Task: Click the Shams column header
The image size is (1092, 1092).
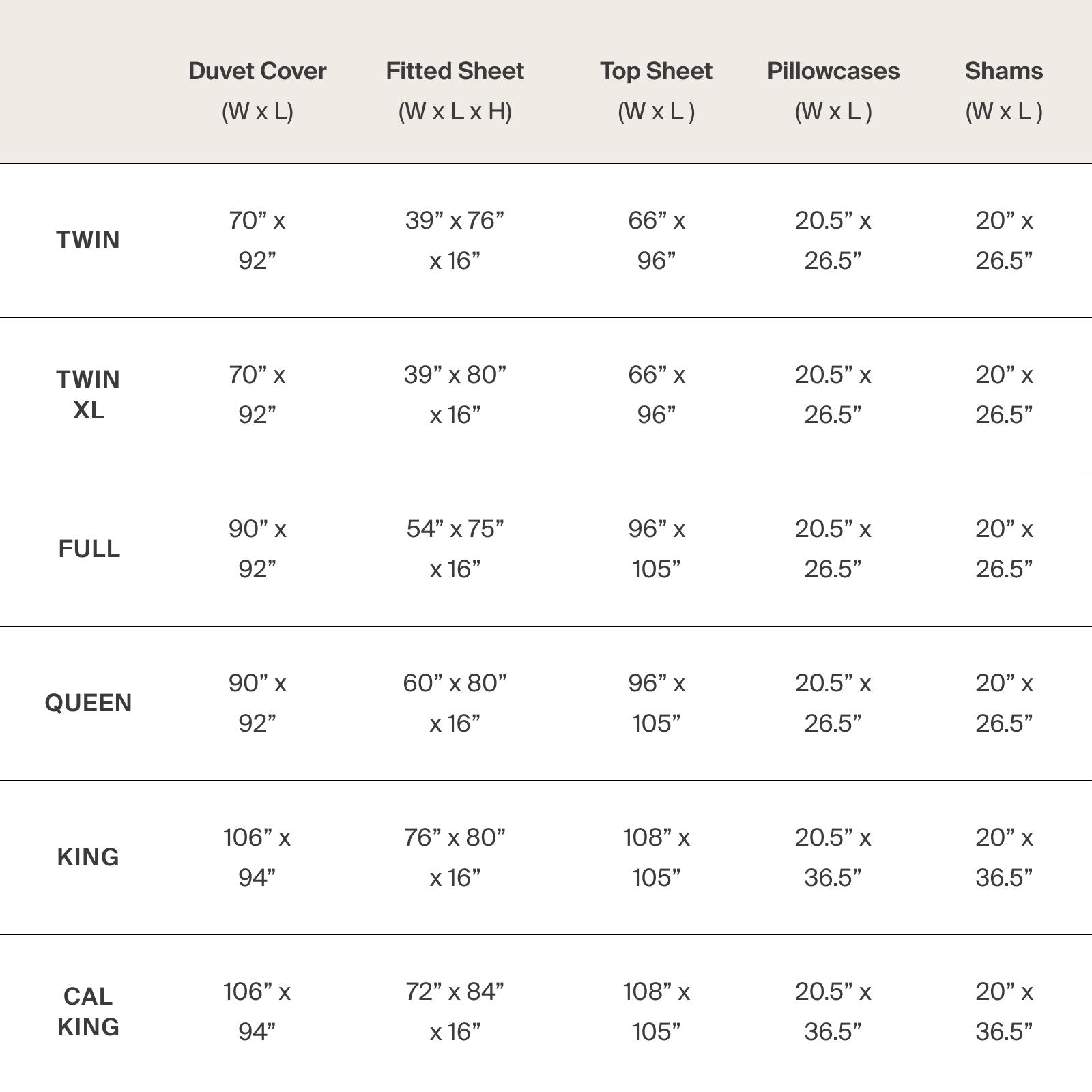Action: pos(1003,90)
